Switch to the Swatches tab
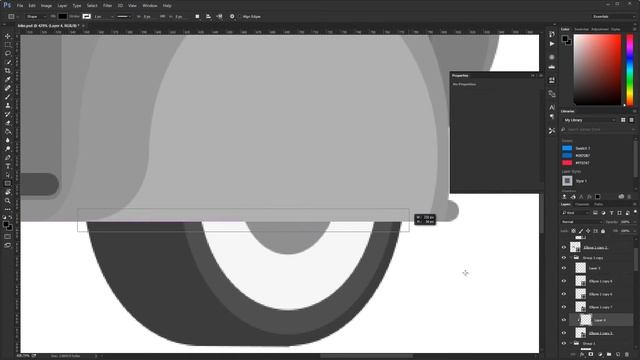The height and width of the screenshot is (360, 640). coord(581,29)
